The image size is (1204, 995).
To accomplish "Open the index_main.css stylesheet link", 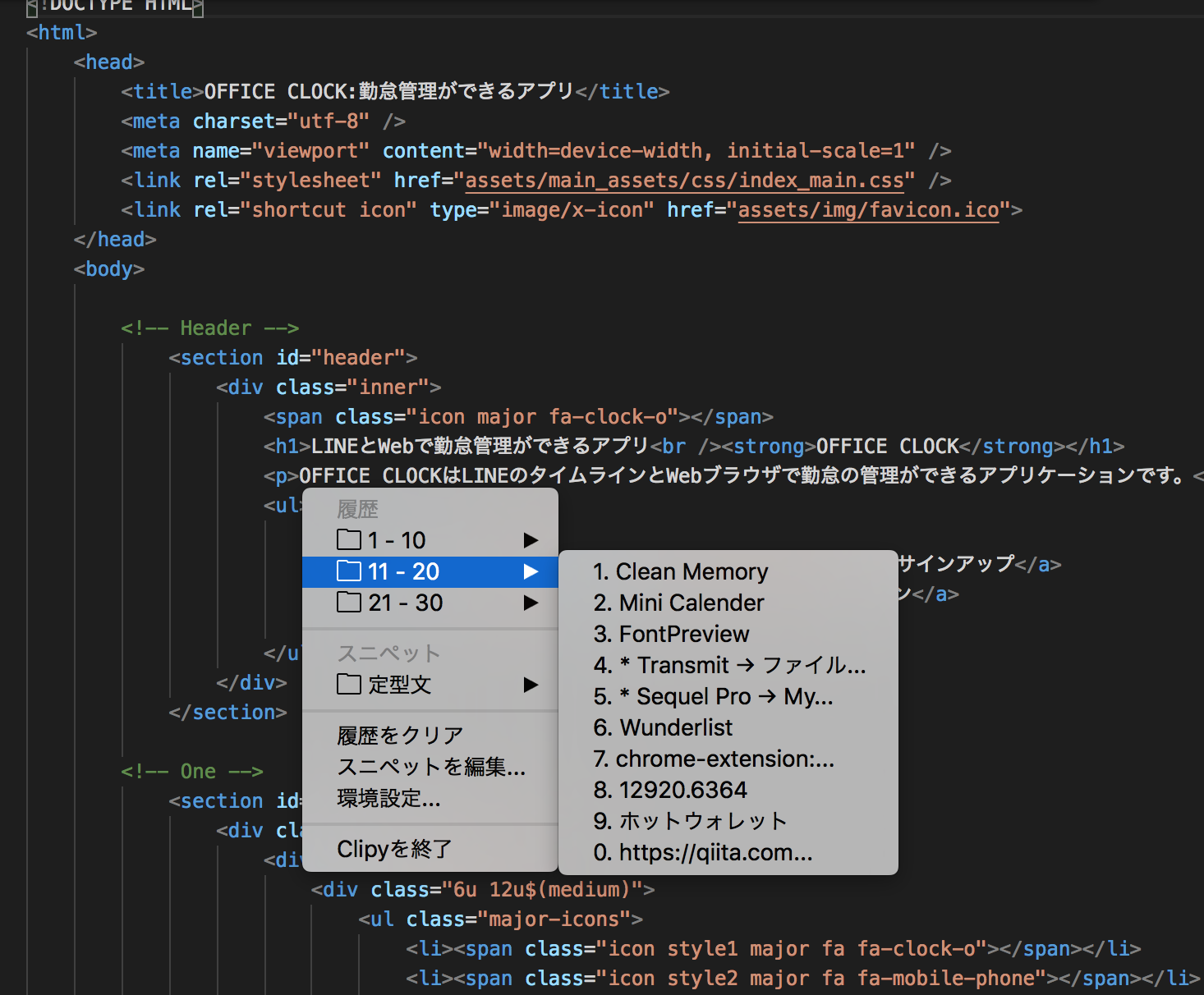I will tap(684, 180).
